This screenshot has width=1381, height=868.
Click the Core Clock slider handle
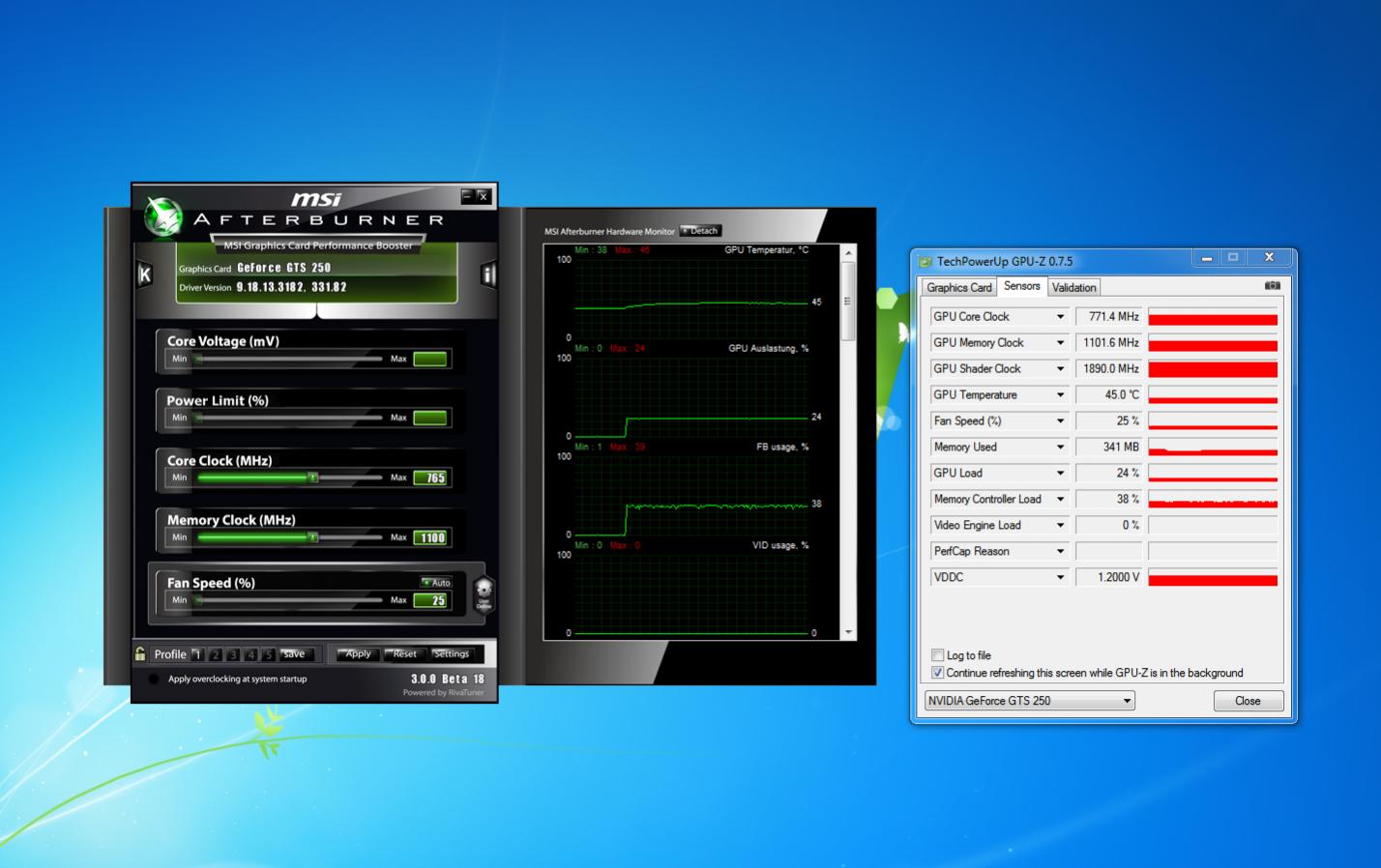tap(312, 477)
